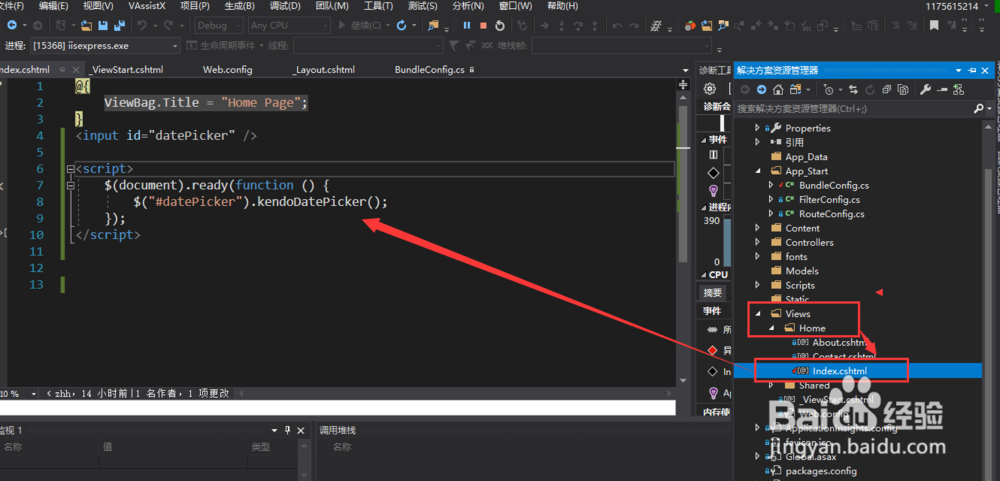Switch to the _ViewStart.cshtml tab
The width and height of the screenshot is (1000, 481).
[126, 70]
